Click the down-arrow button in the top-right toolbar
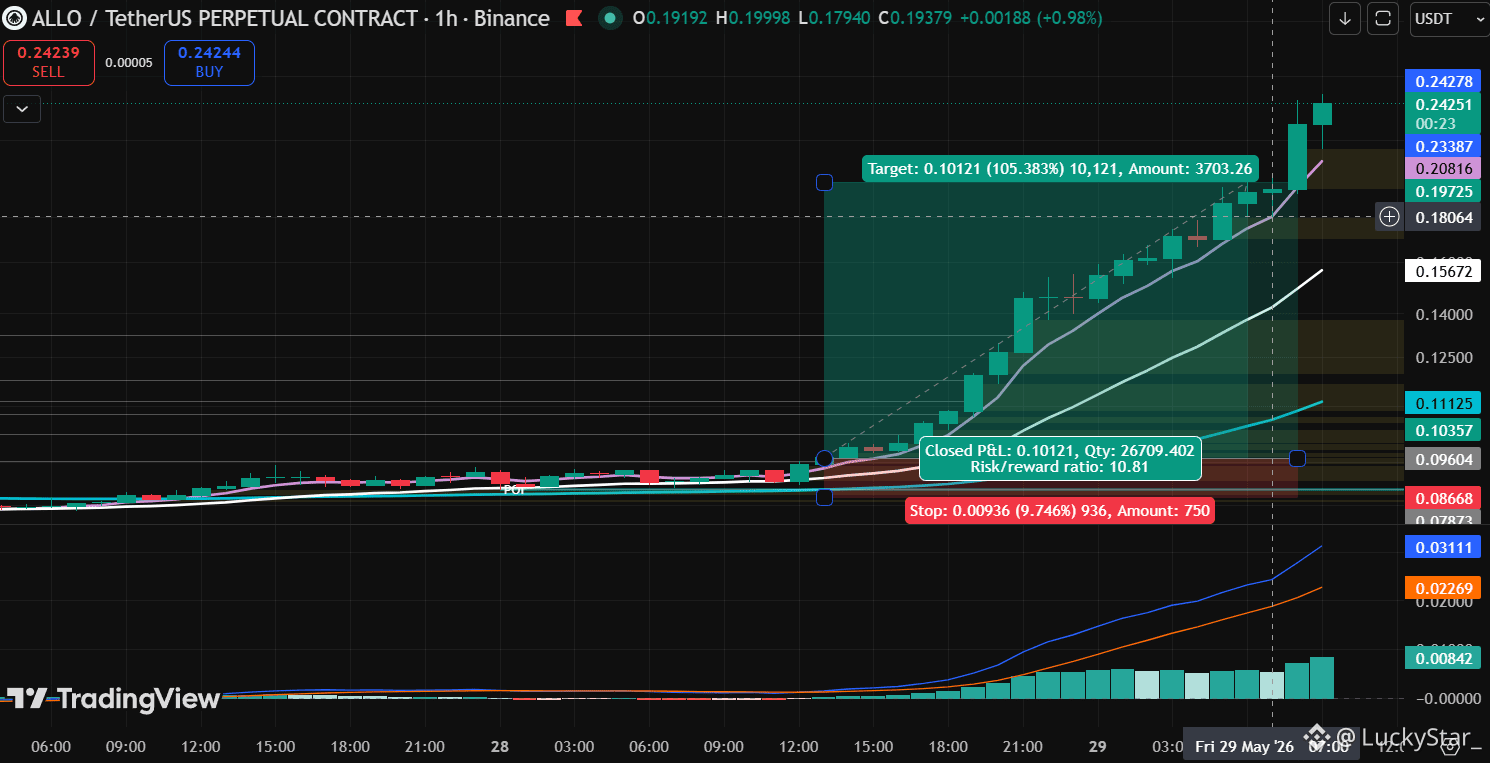Screen dimensions: 1490x763 pos(1345,18)
